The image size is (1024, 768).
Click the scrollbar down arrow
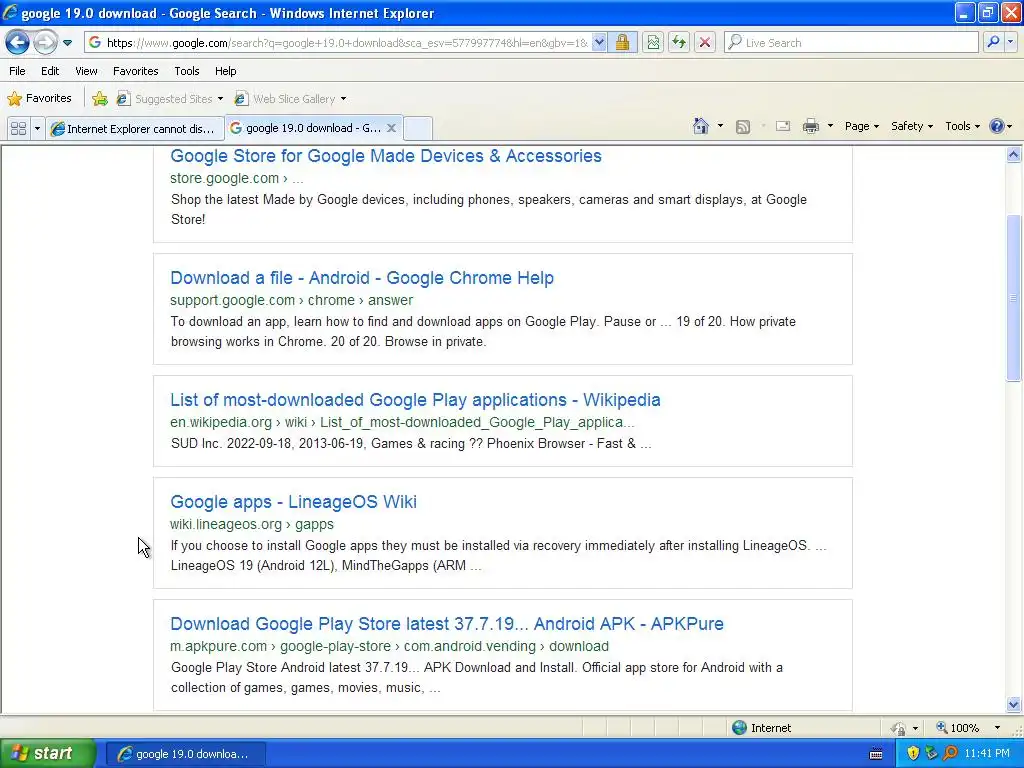pos(1014,704)
